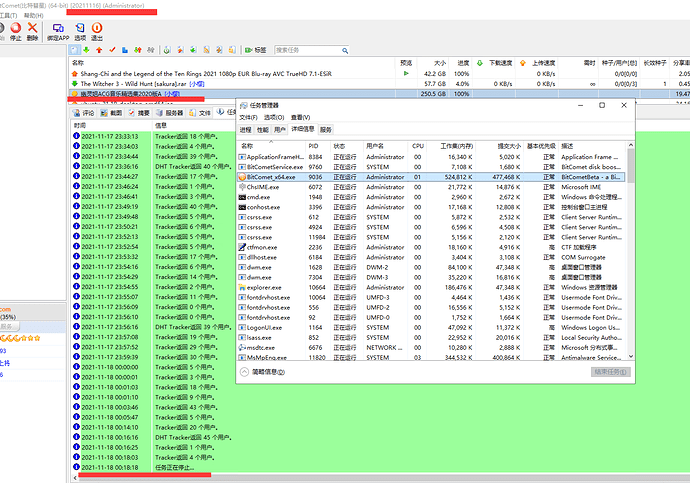
Task: Open the Comments (评论) tab in BitComet
Action: click(x=84, y=113)
